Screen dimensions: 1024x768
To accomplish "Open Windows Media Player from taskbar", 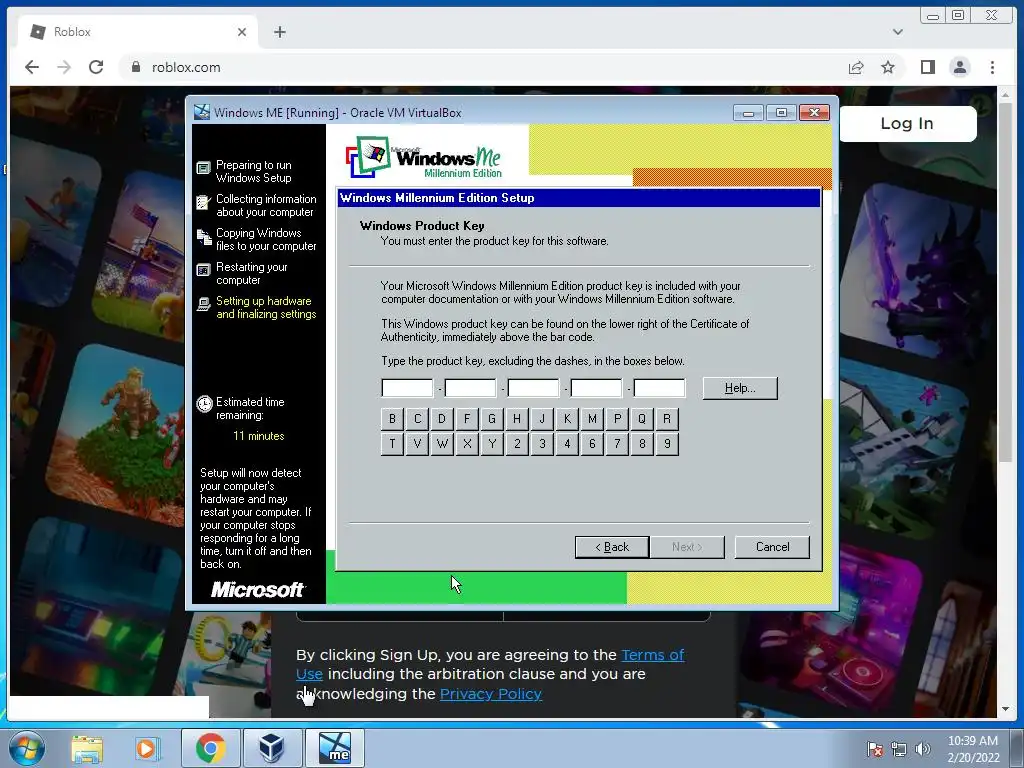I will pos(146,748).
